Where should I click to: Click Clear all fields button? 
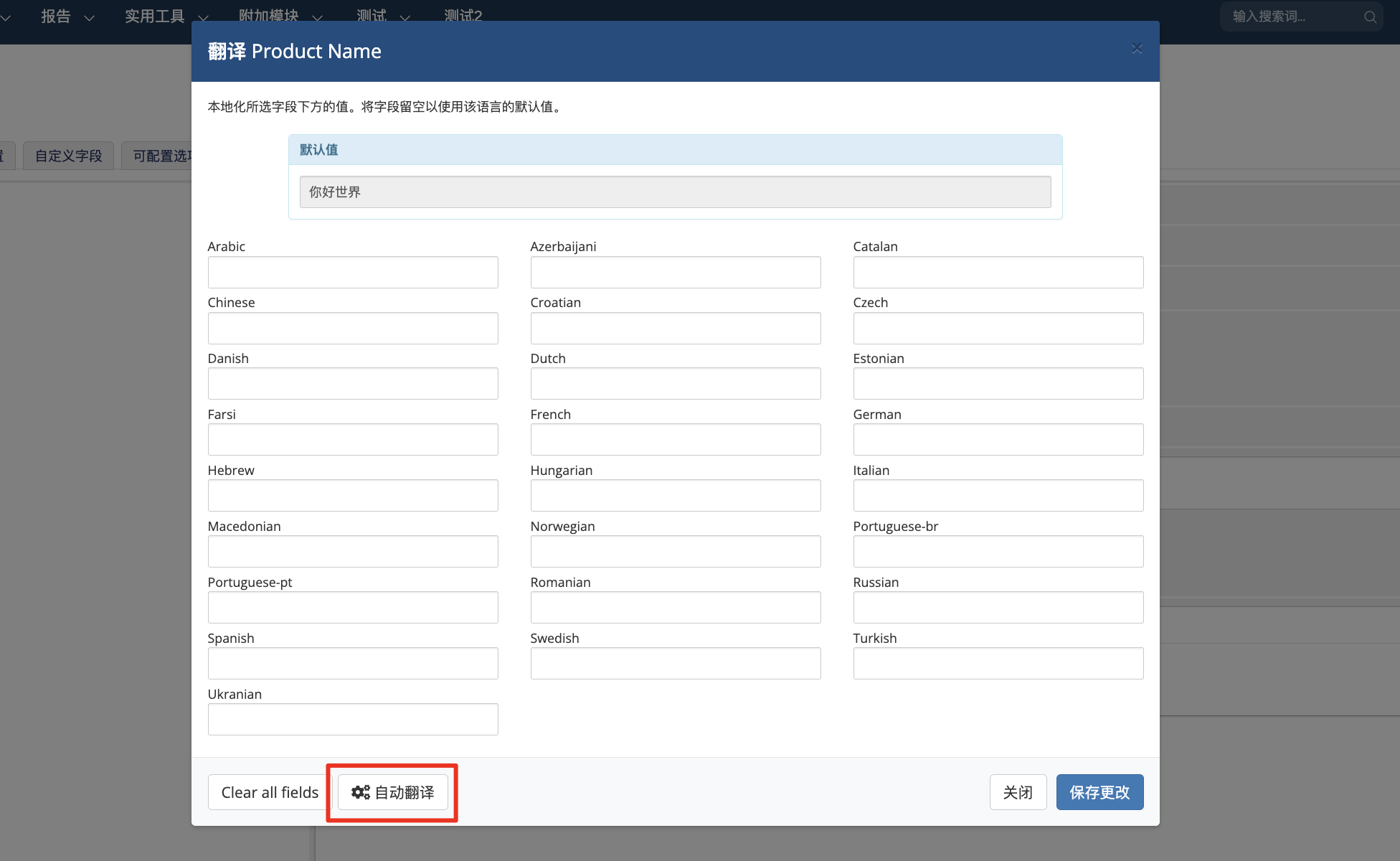coord(270,792)
